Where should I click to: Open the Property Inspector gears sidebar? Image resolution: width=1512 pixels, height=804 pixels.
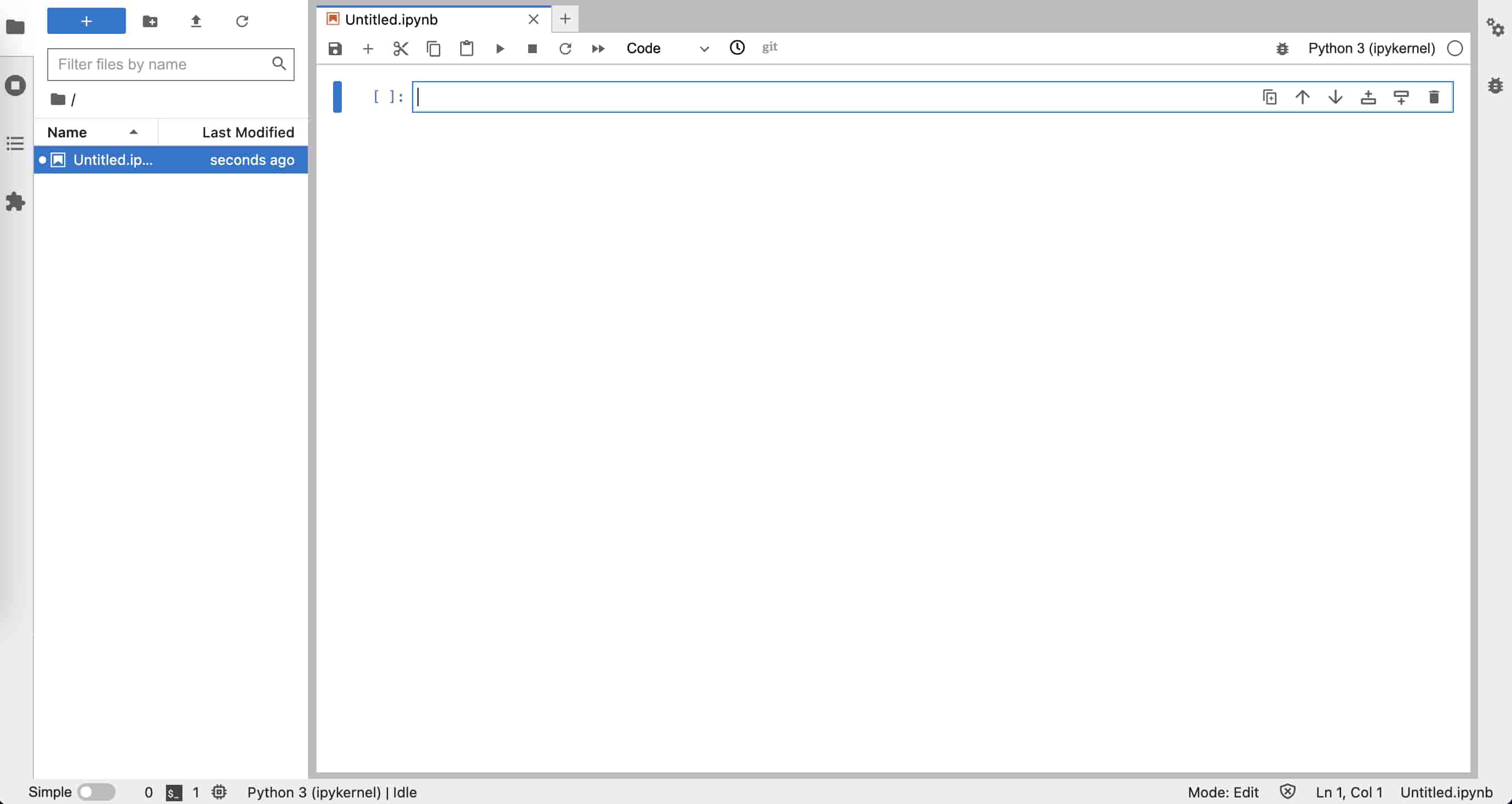pyautogui.click(x=1495, y=27)
